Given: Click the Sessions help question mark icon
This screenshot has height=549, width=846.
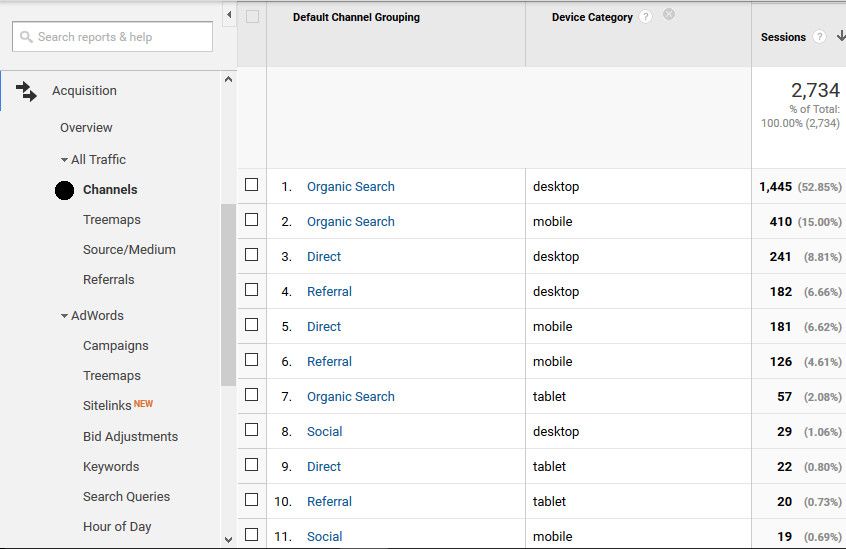Looking at the screenshot, I should point(819,37).
